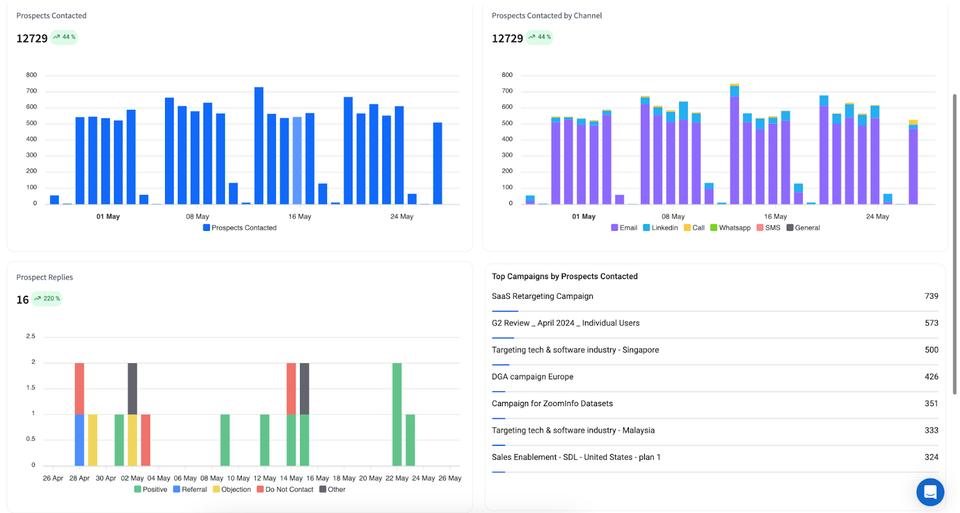Toggle Do Not Contact legend entry

pos(285,490)
